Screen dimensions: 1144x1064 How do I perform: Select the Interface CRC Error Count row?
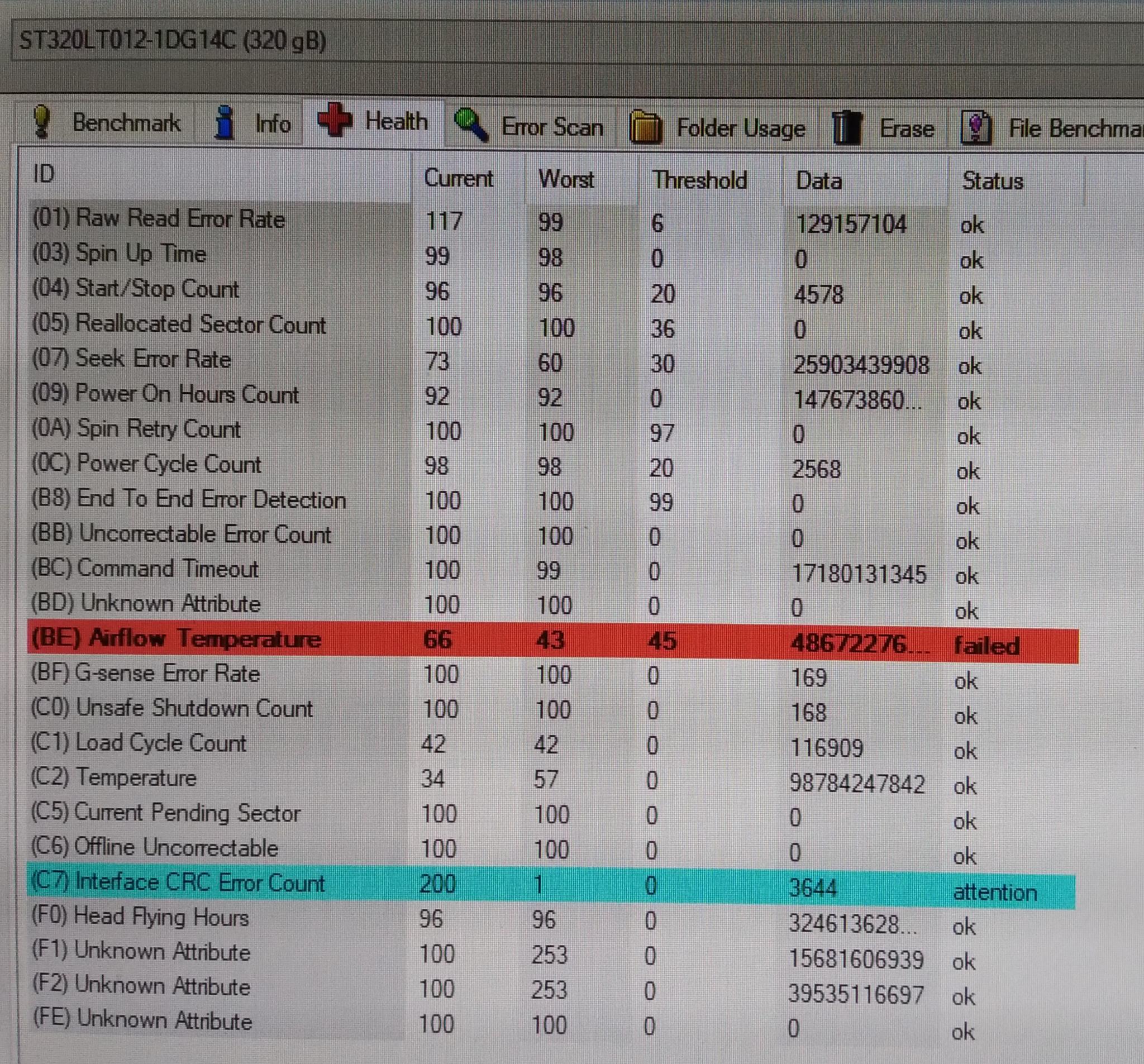551,887
